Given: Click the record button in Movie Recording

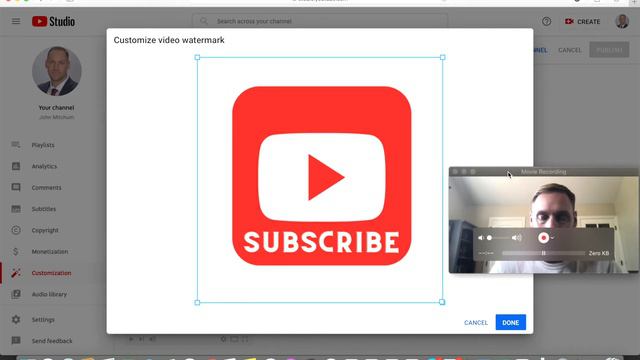Looking at the screenshot, I should (543, 238).
